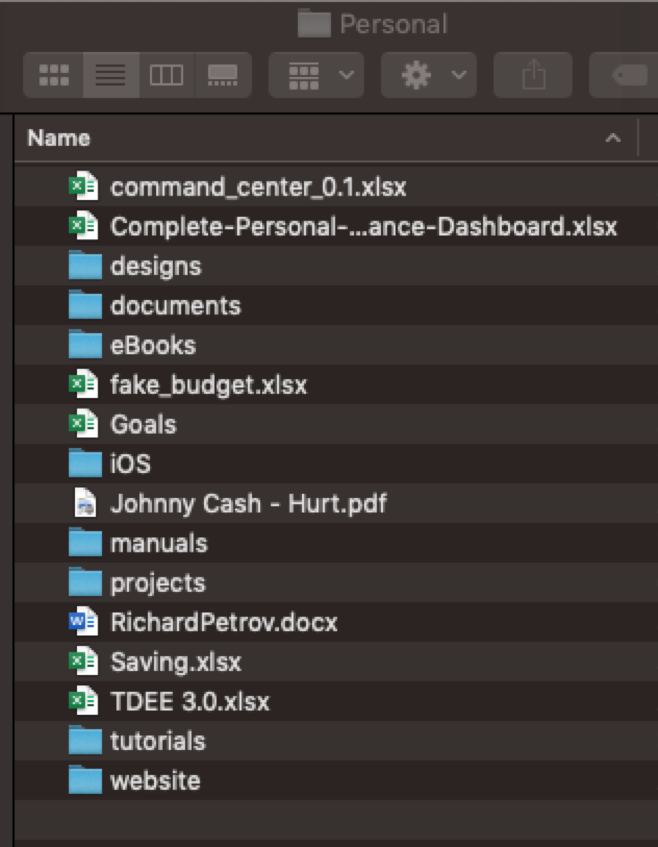Switch to column view in toolbar
The height and width of the screenshot is (847, 658).
tap(166, 75)
